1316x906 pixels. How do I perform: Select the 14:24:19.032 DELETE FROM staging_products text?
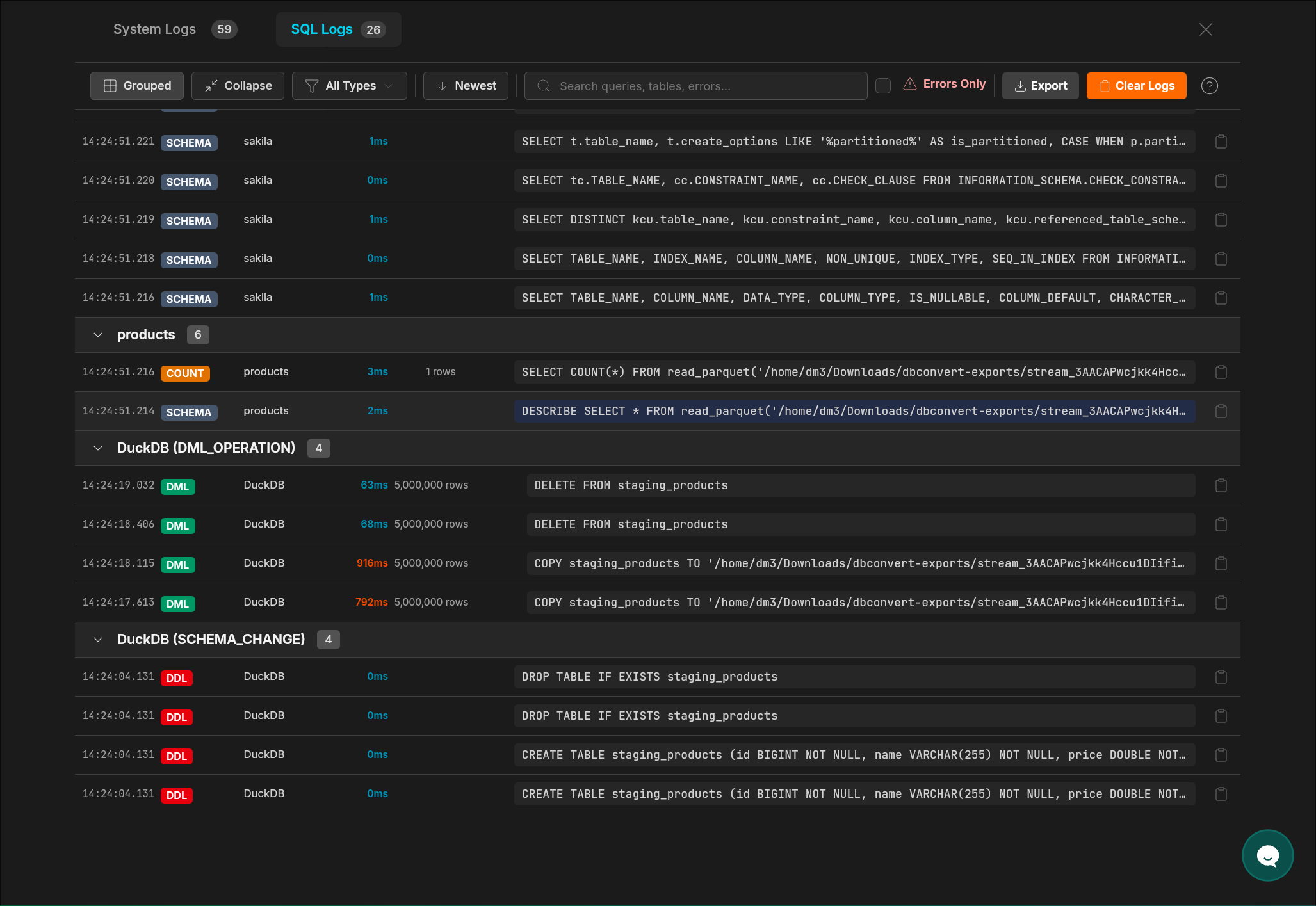click(x=631, y=485)
